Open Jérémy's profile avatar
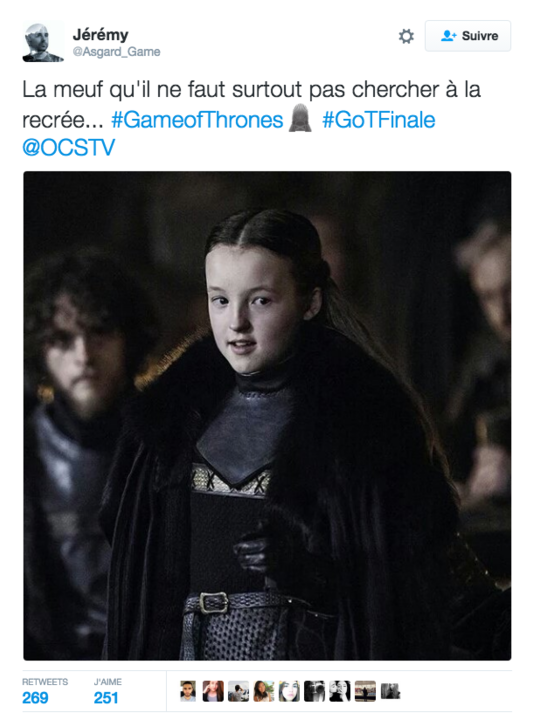Image resolution: width=540 pixels, height=720 pixels. pos(43,41)
